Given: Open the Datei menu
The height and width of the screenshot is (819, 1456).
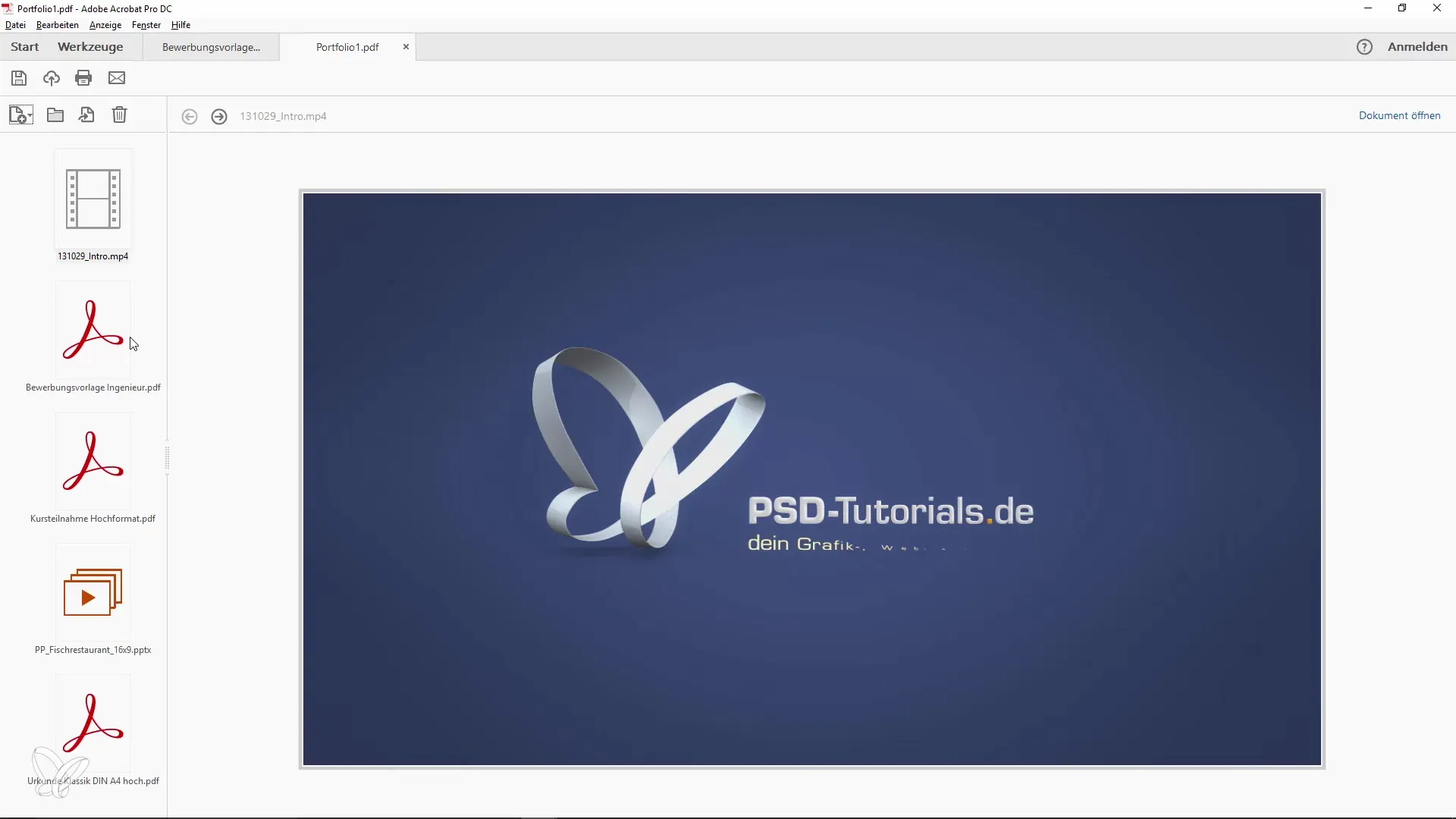Looking at the screenshot, I should tap(15, 25).
